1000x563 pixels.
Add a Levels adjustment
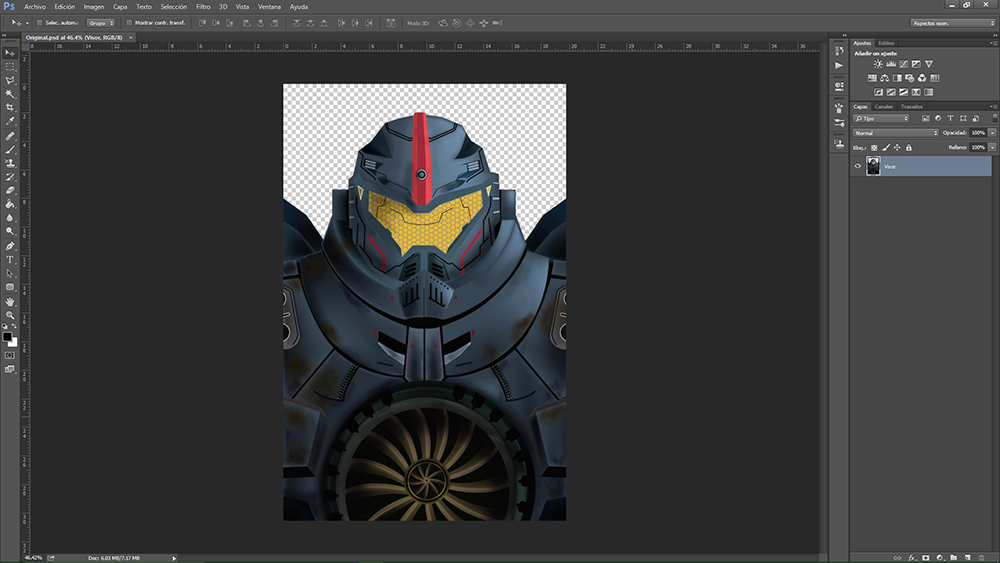[x=891, y=64]
